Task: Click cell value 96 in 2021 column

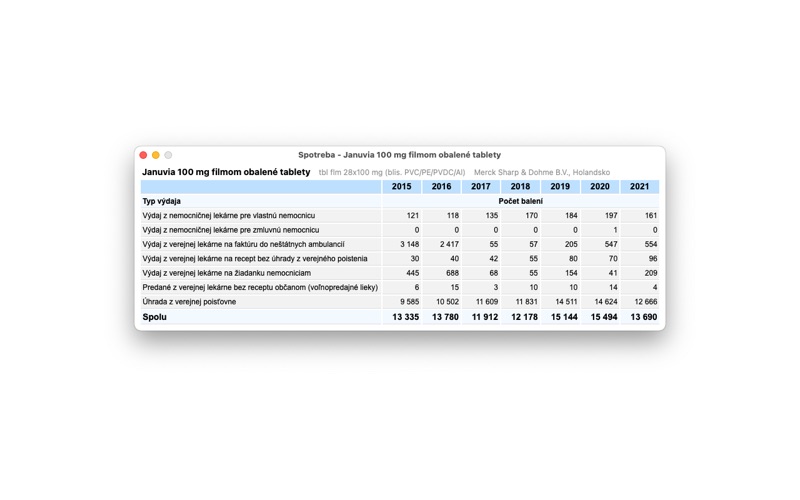Action: [x=653, y=259]
